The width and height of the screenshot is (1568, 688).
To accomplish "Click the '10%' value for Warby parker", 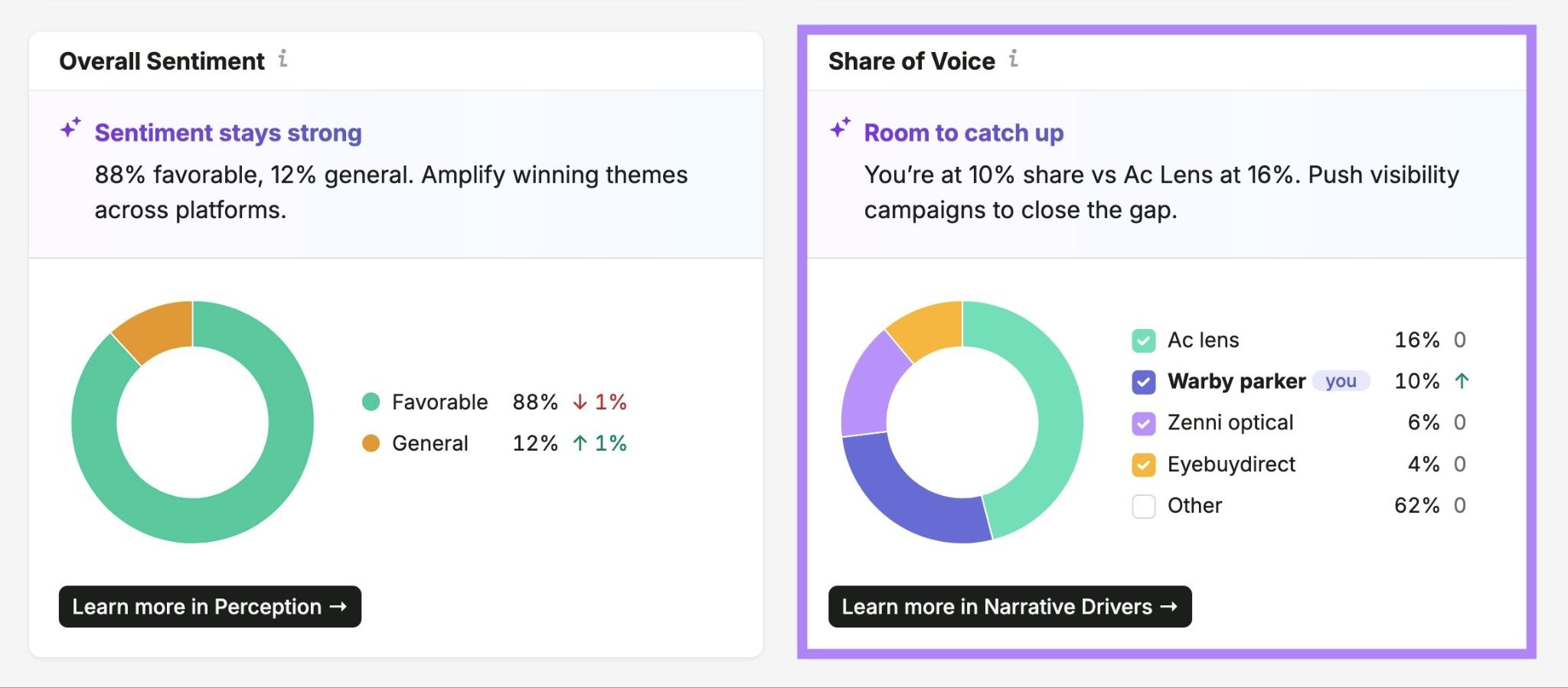I will coord(1417,381).
